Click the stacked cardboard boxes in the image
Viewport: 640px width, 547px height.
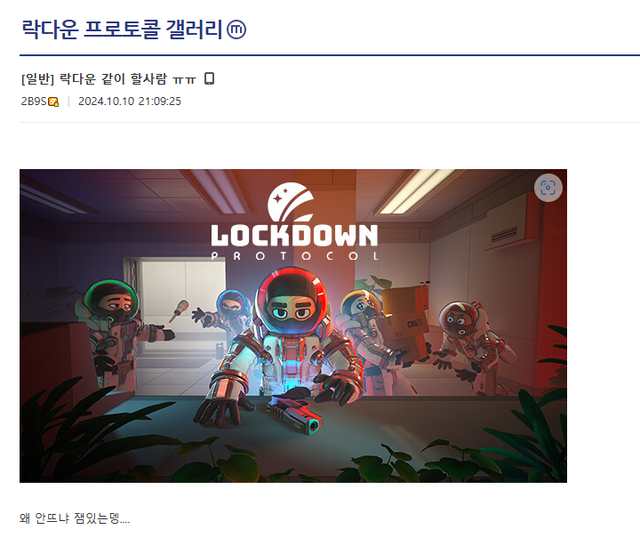405,321
